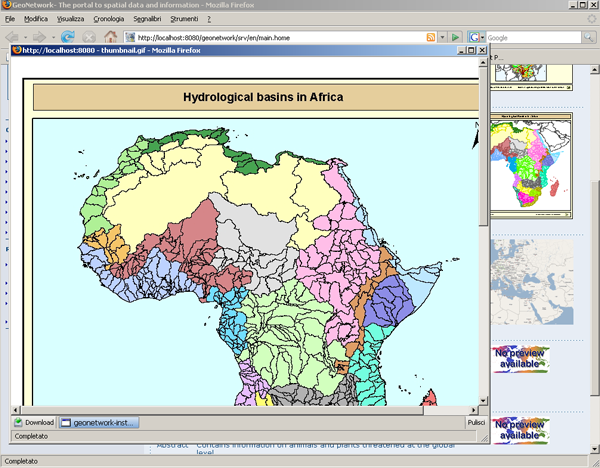The height and width of the screenshot is (468, 600).
Task: Open the File menu
Action: click(10, 19)
